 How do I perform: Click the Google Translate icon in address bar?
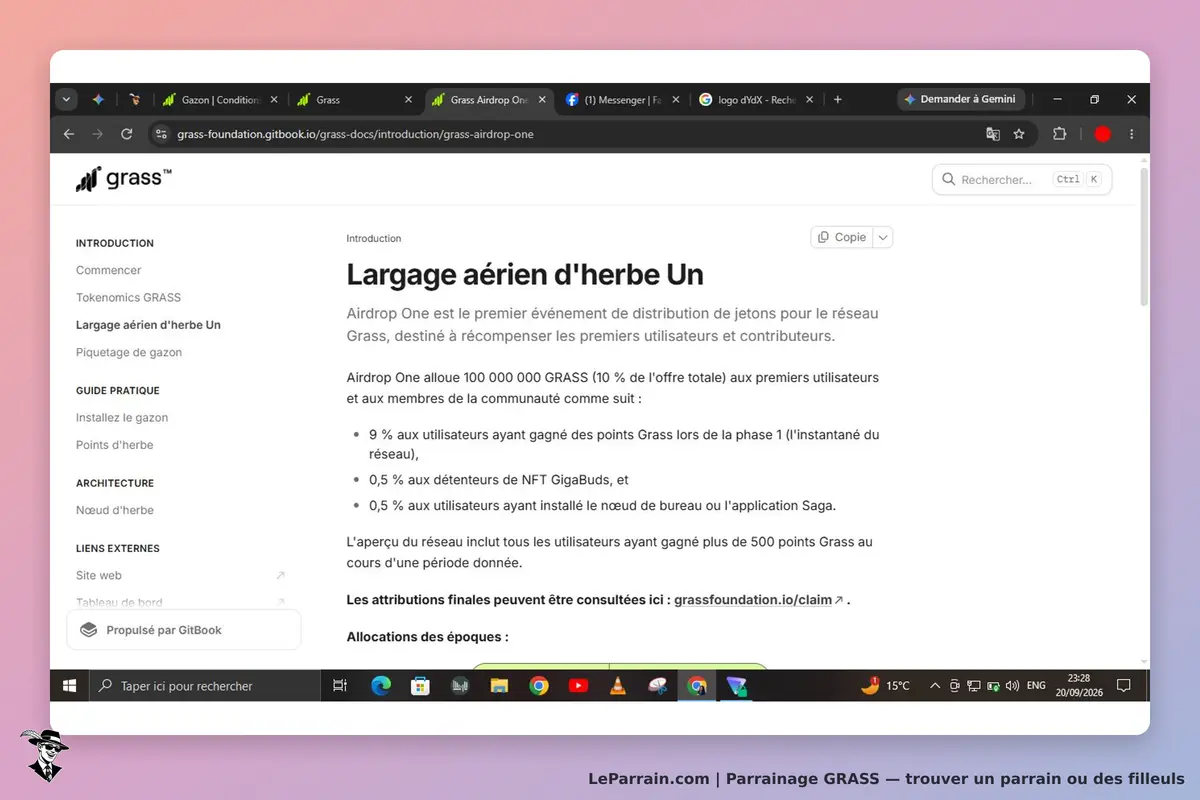click(993, 134)
